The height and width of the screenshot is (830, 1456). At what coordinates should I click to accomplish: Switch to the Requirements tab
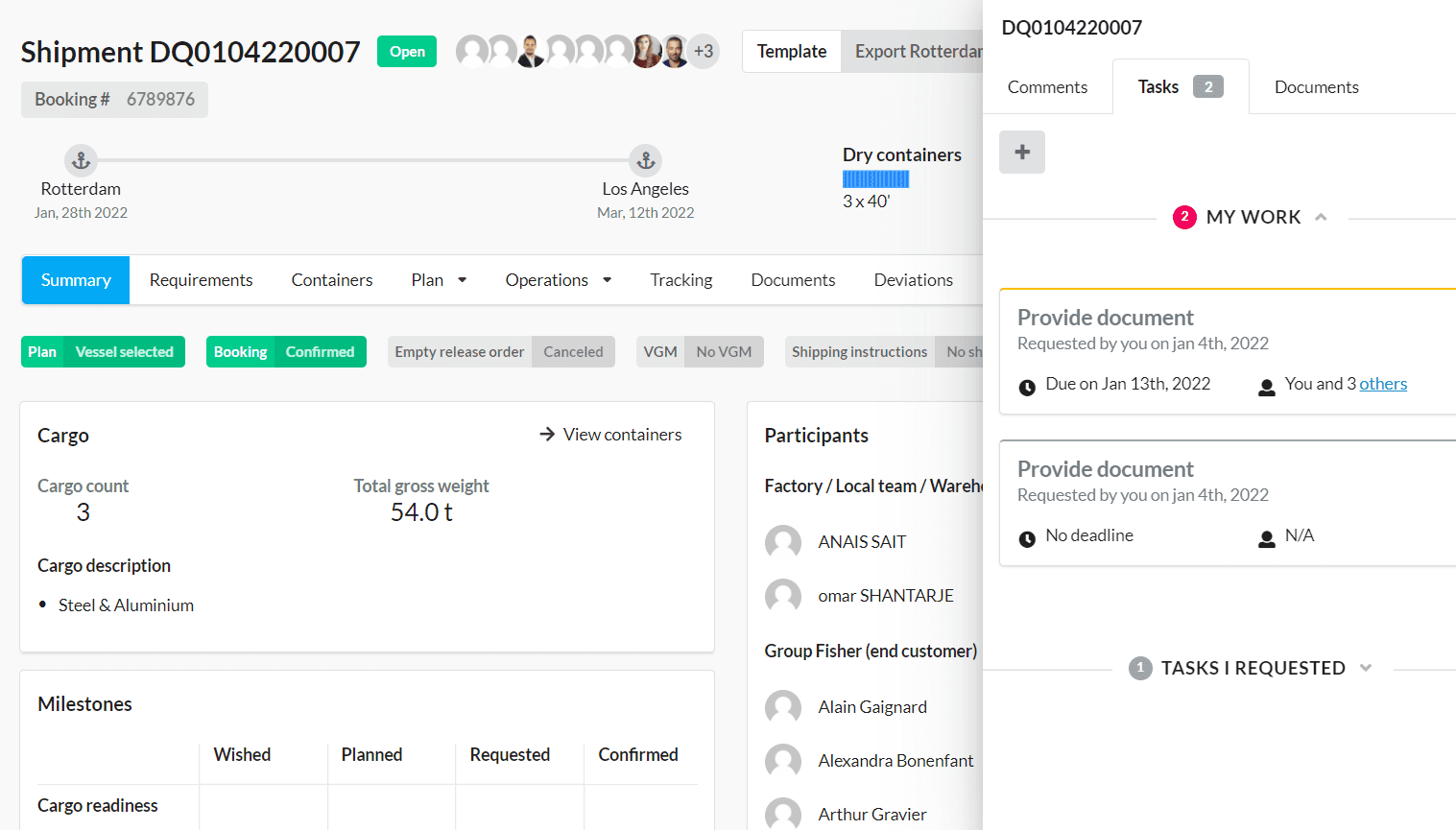click(201, 280)
